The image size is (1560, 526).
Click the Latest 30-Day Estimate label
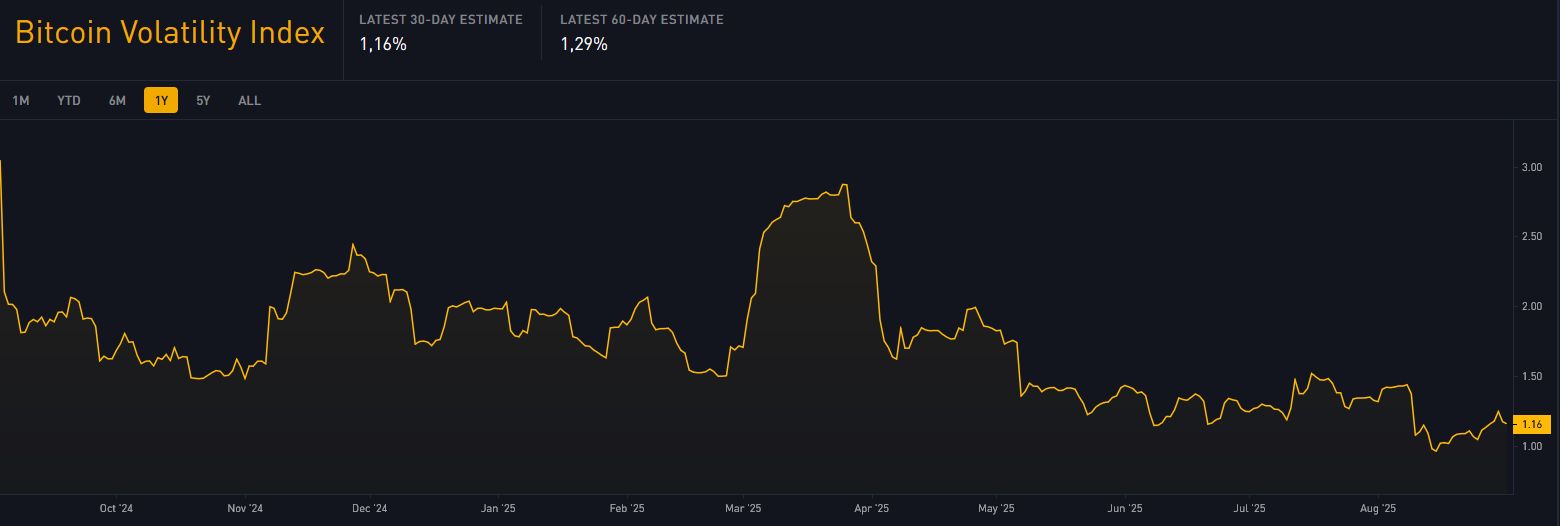tap(441, 20)
